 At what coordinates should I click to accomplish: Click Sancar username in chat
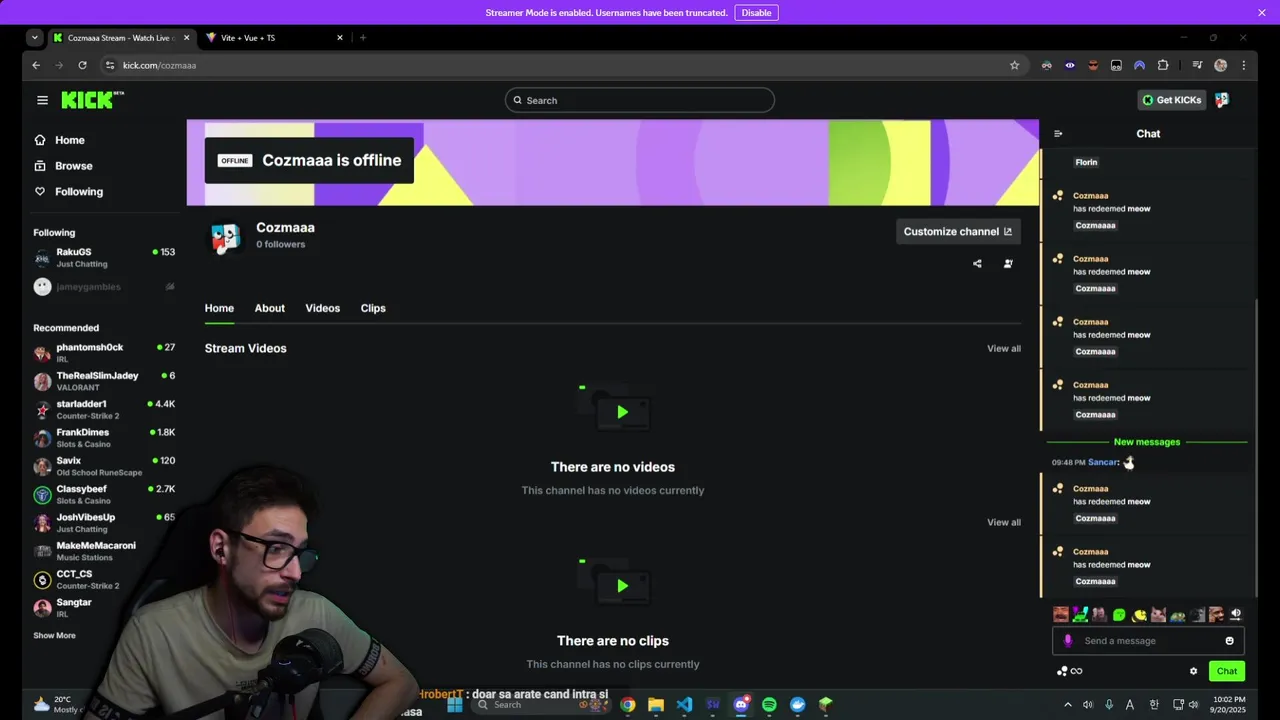[1102, 462]
